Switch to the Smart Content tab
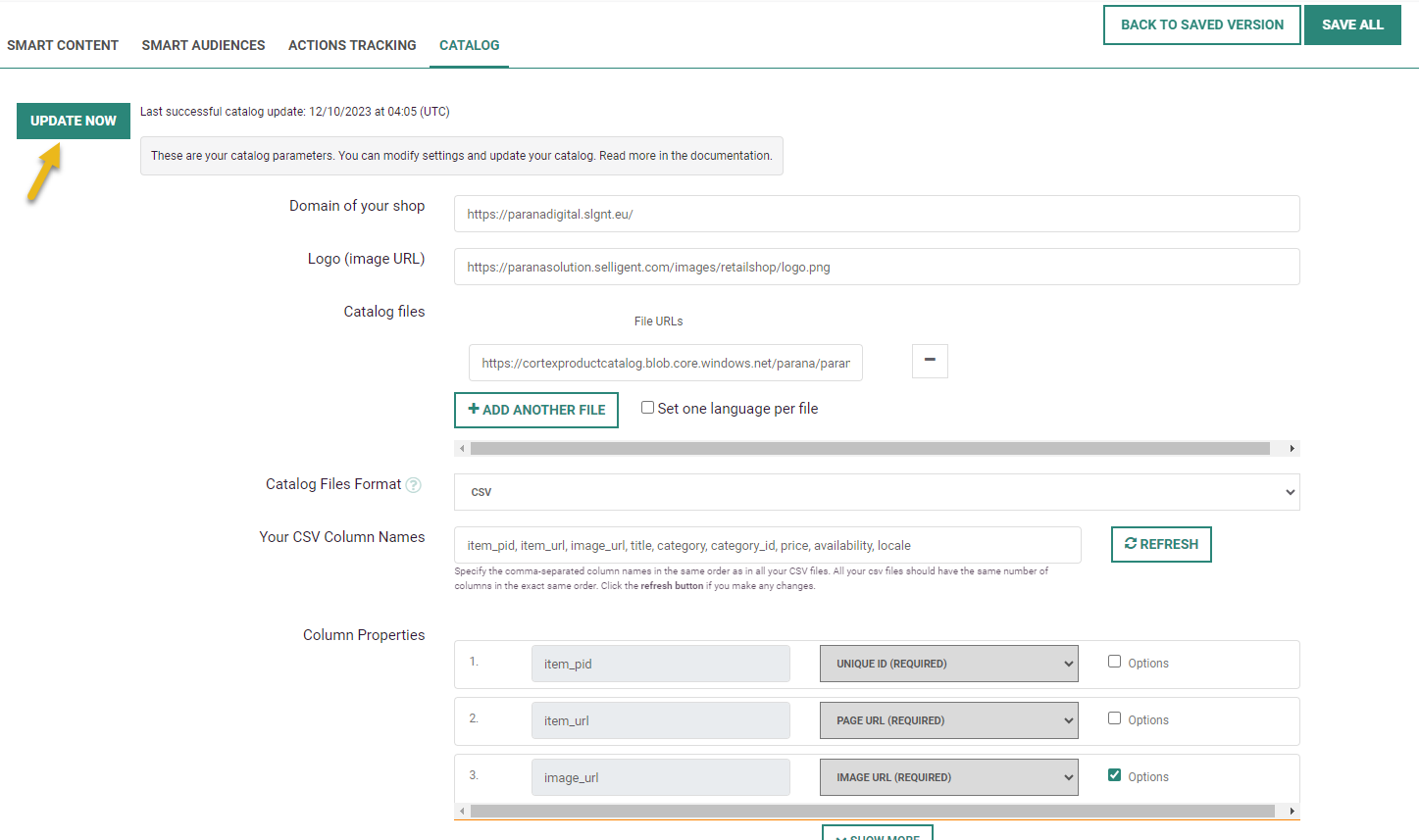The height and width of the screenshot is (840, 1419). click(x=63, y=45)
